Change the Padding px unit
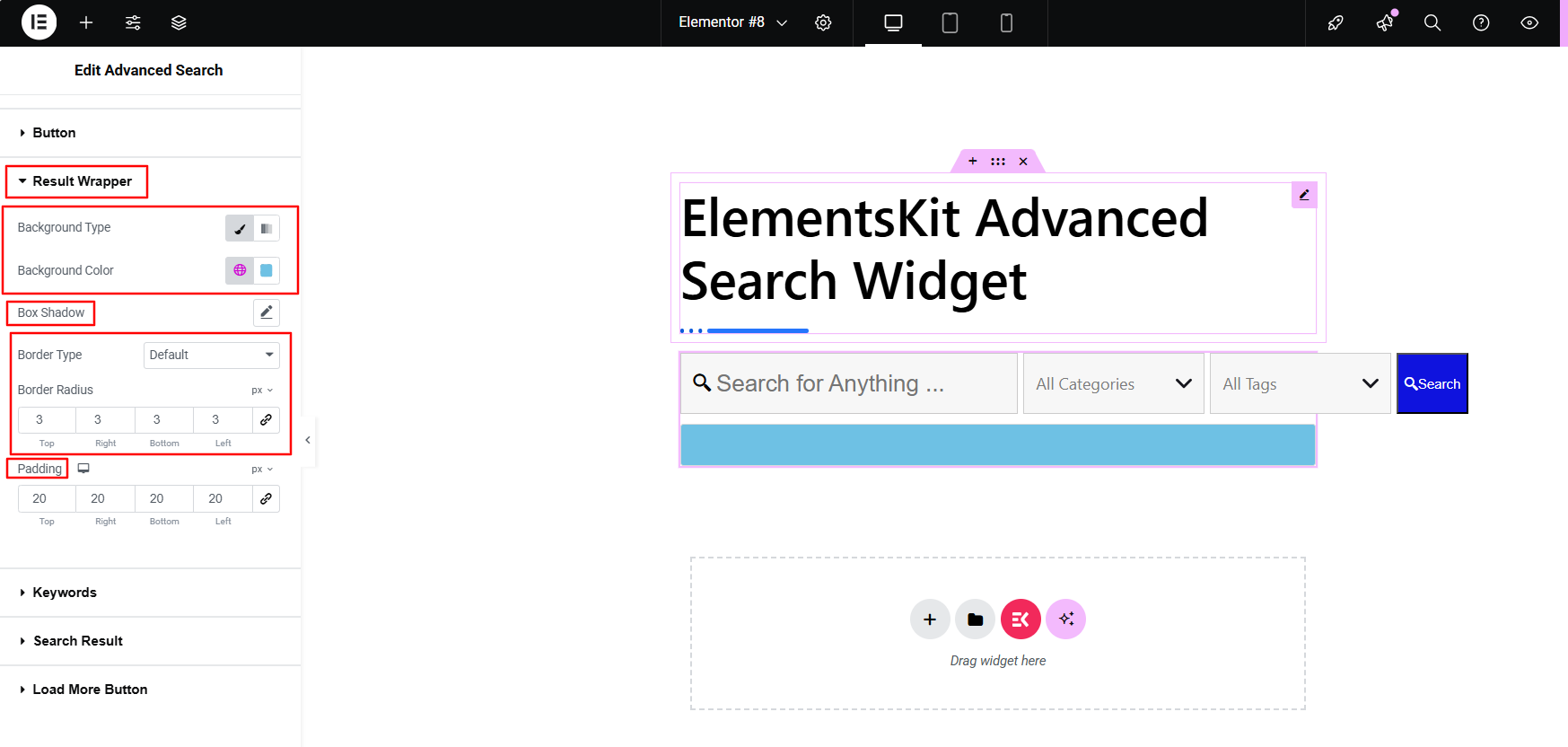Screen dimensions: 1568x747 (262, 470)
